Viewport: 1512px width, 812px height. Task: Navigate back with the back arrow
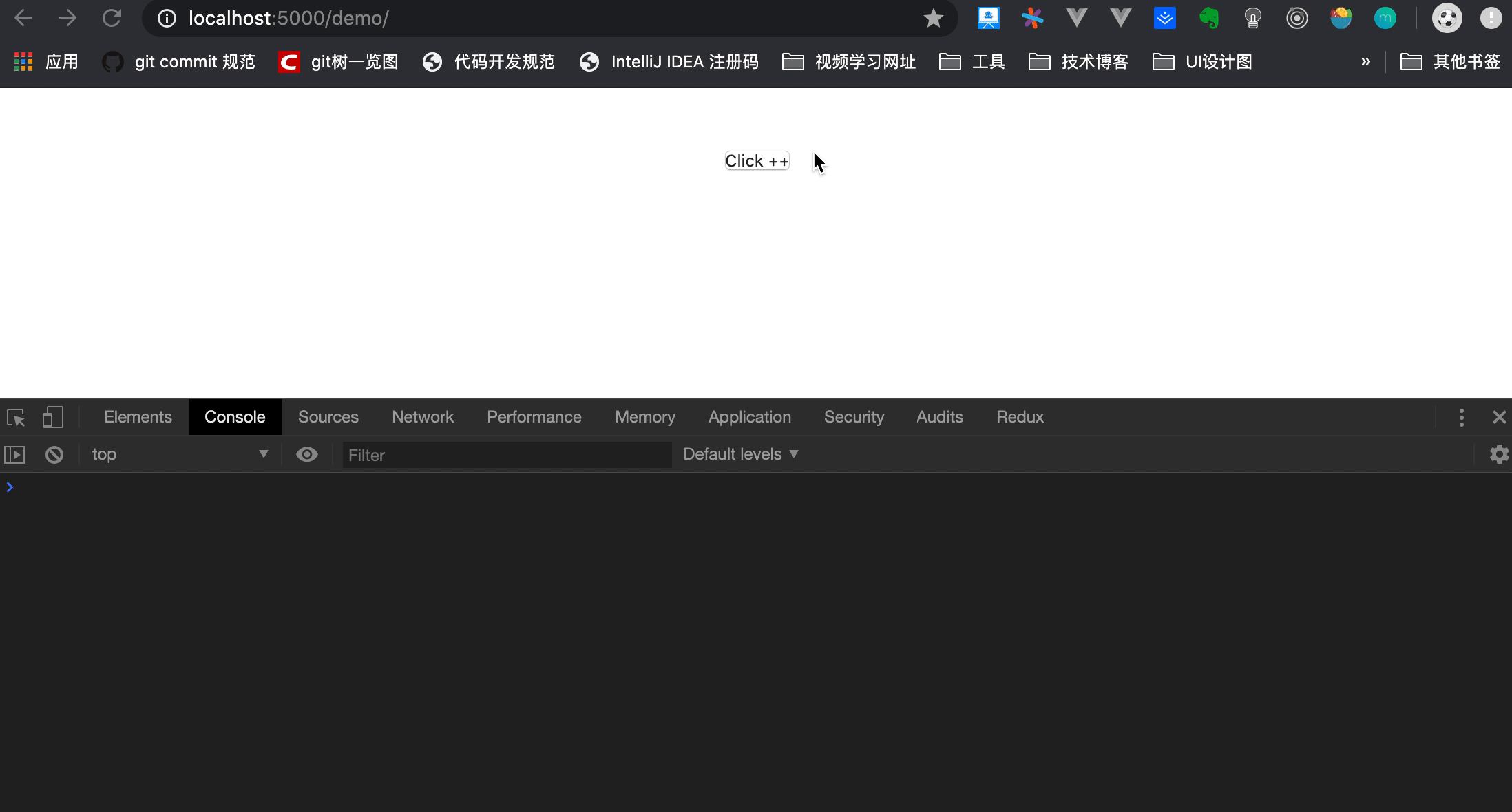[x=23, y=18]
